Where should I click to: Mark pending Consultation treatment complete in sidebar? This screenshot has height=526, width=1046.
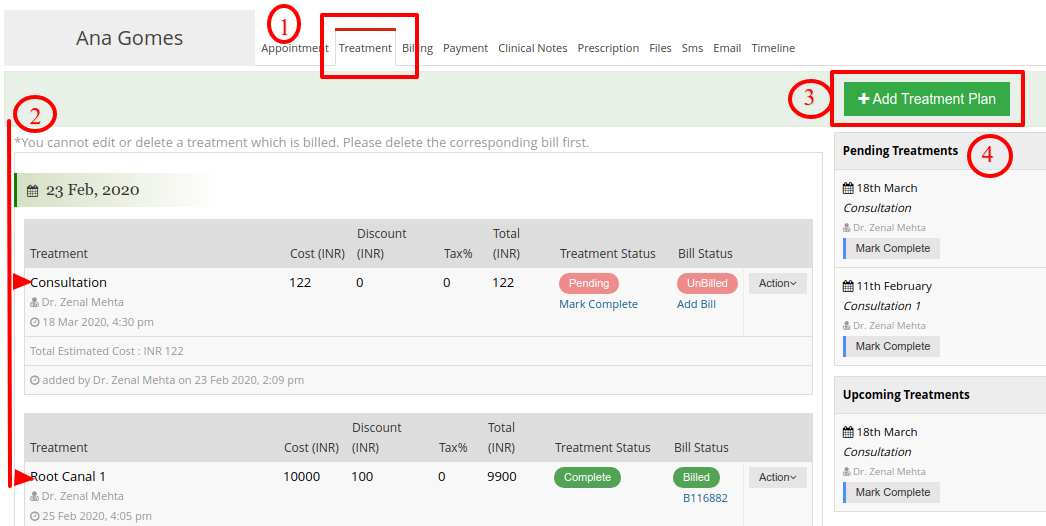click(x=893, y=248)
